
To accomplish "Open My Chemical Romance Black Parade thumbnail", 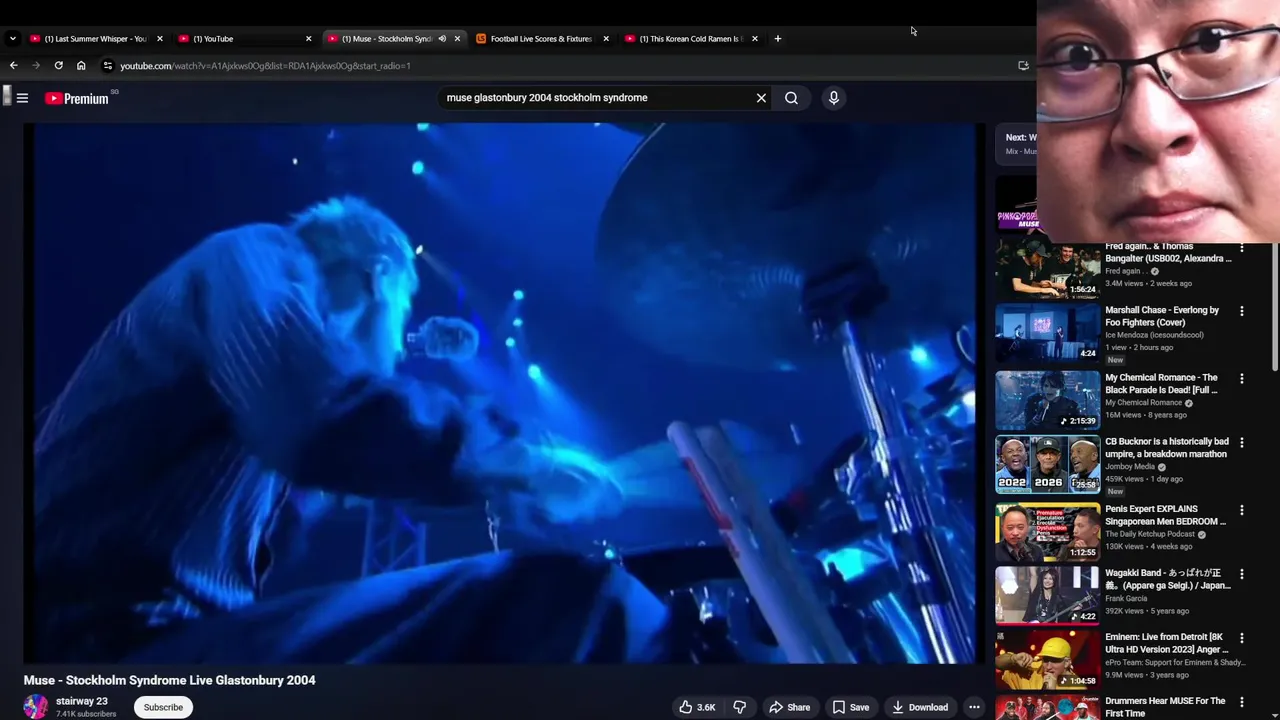I will pos(1047,399).
